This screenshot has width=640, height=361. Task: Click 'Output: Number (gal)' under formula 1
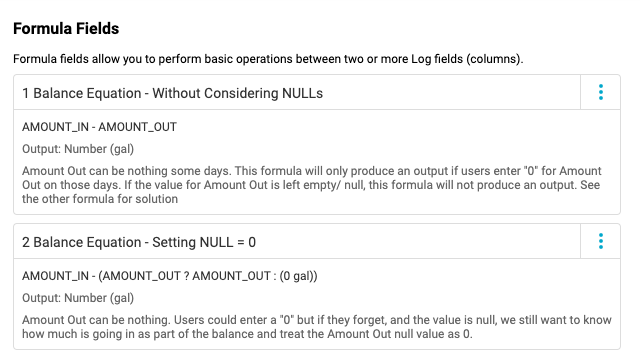[78, 149]
